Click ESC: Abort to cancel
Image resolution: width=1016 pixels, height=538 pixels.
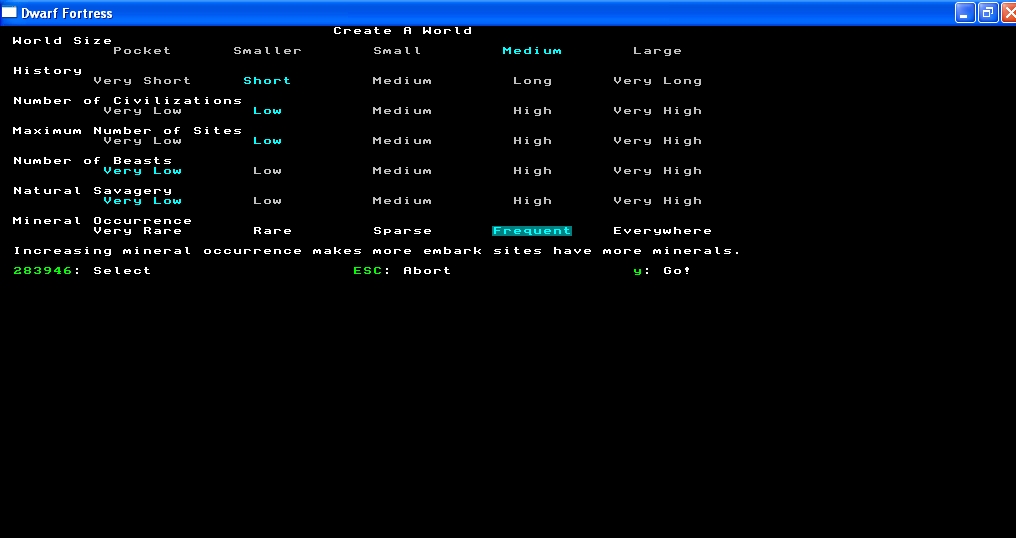pyautogui.click(x=402, y=270)
